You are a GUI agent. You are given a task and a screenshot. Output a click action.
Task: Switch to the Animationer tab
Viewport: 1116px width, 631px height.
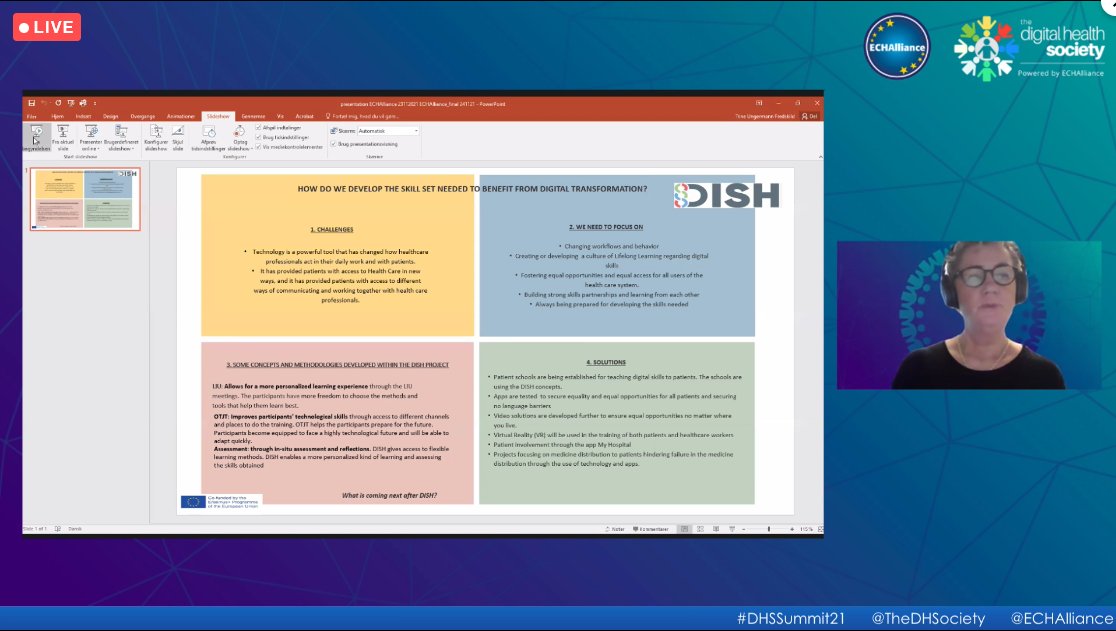point(180,116)
